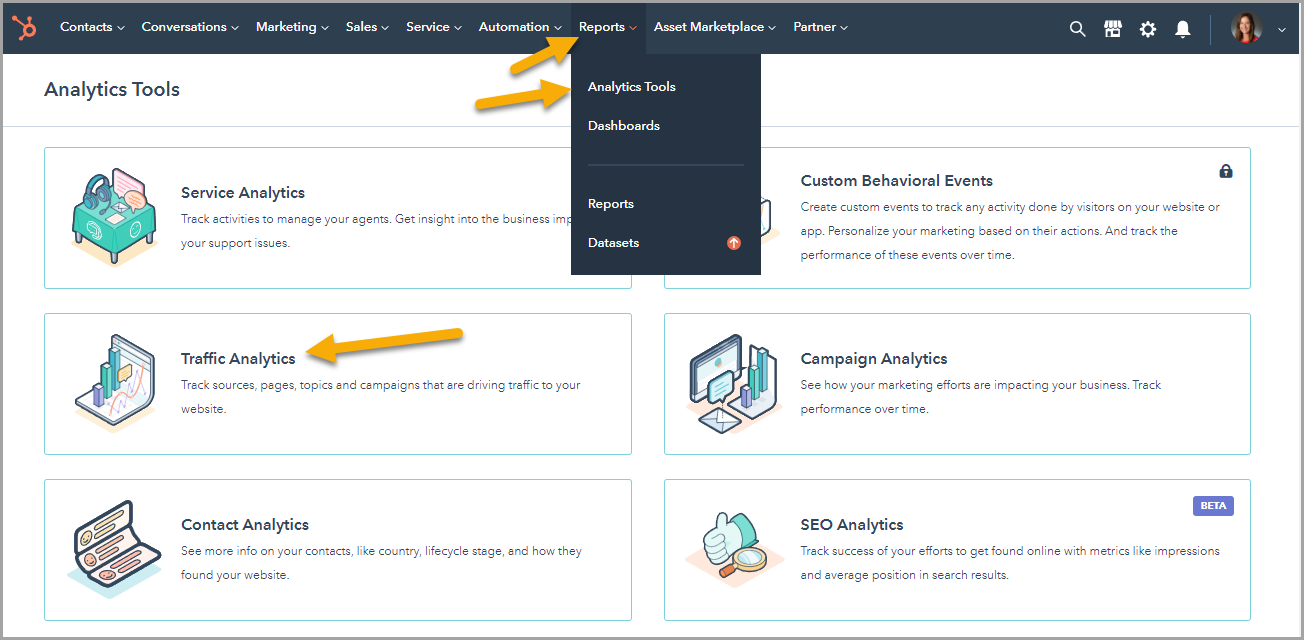Open the settings gear icon
The image size is (1304, 640).
tap(1148, 29)
